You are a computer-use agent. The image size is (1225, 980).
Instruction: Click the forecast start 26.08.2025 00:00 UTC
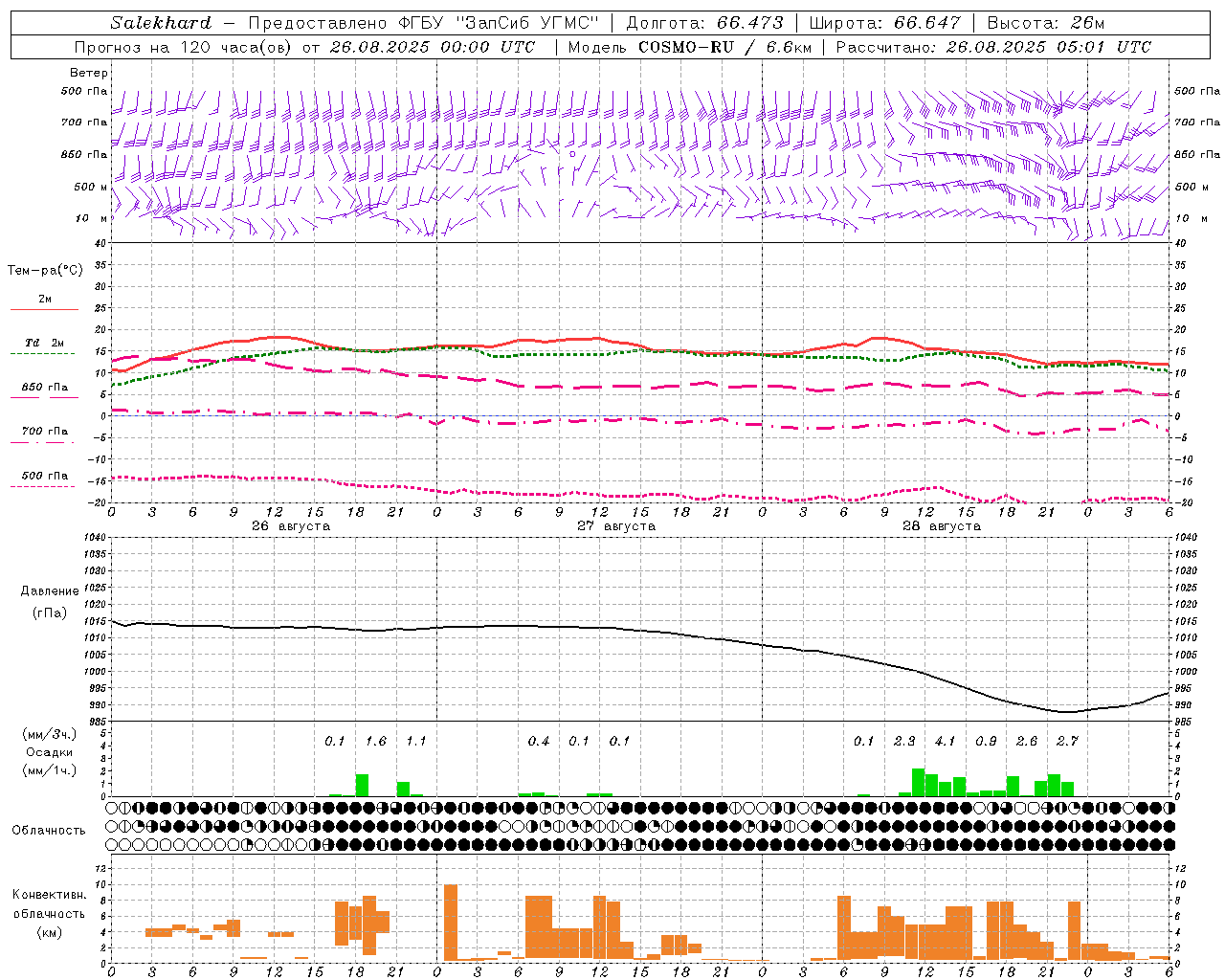pyautogui.click(x=432, y=47)
